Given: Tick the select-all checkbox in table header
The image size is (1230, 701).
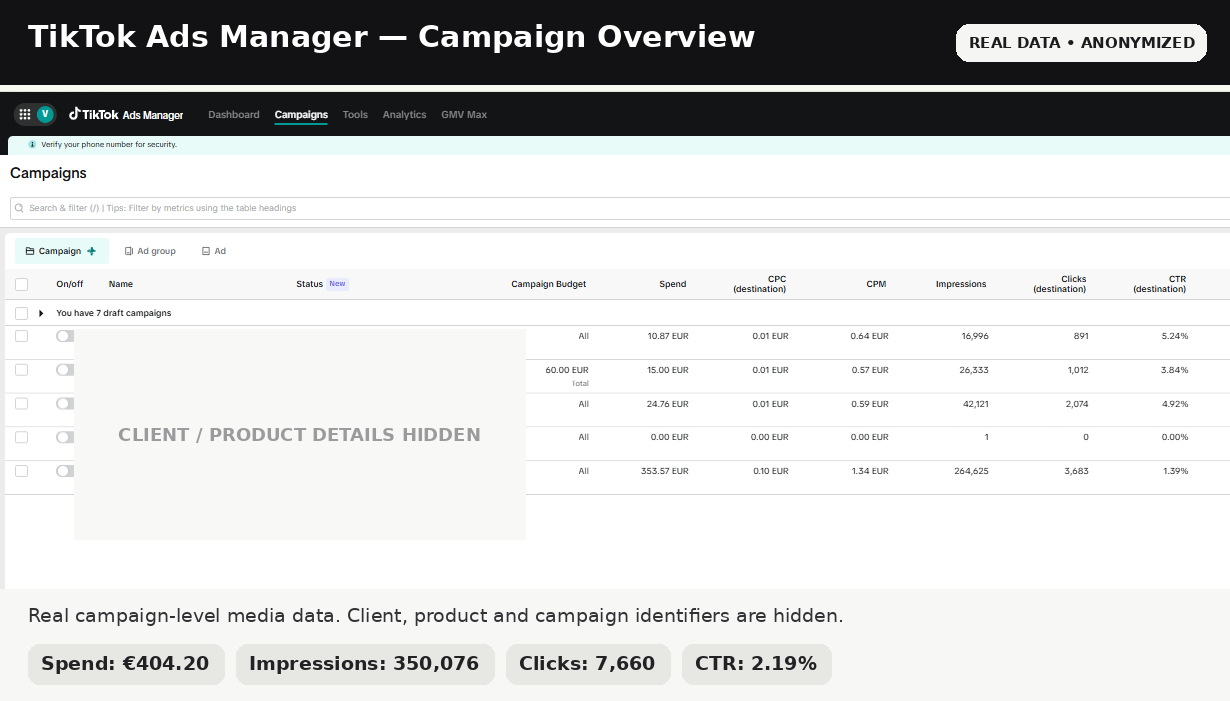Looking at the screenshot, I should (22, 284).
